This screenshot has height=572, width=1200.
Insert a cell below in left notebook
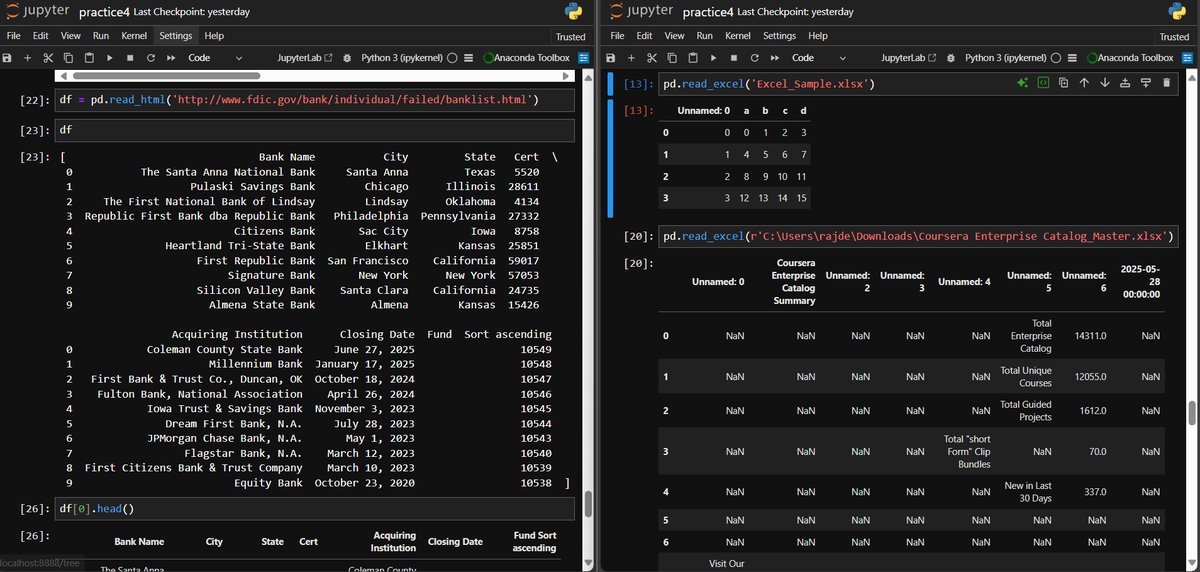click(x=28, y=58)
